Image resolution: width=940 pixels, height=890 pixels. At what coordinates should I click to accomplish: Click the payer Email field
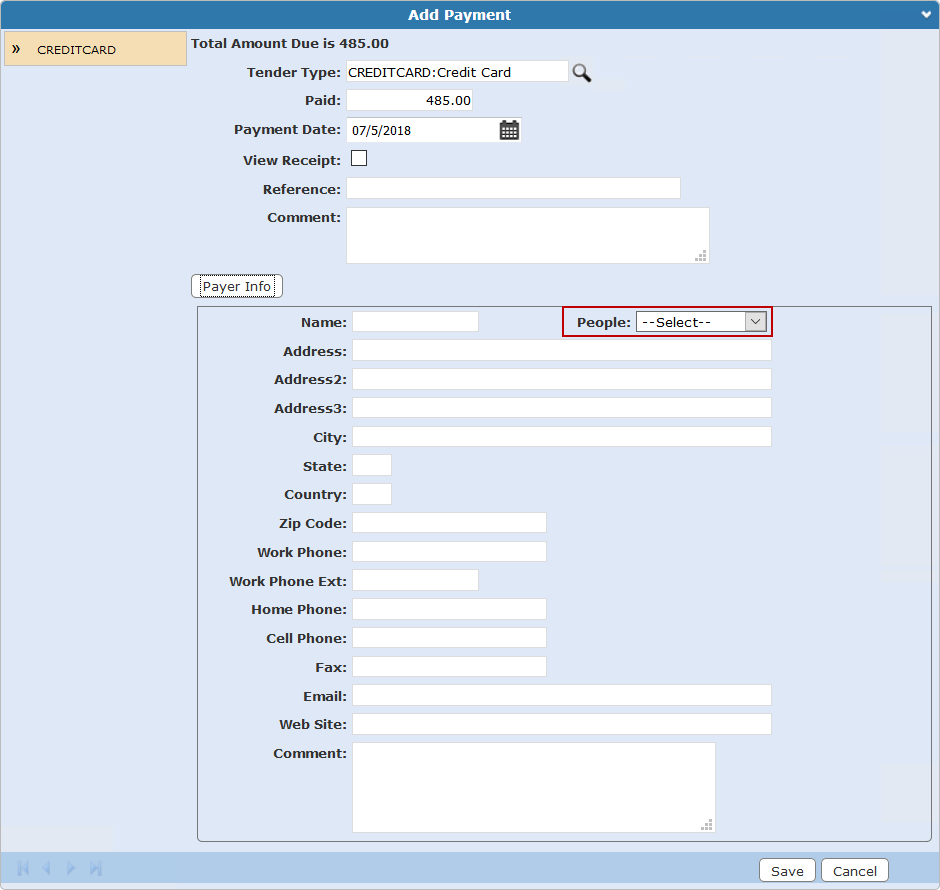tap(561, 695)
